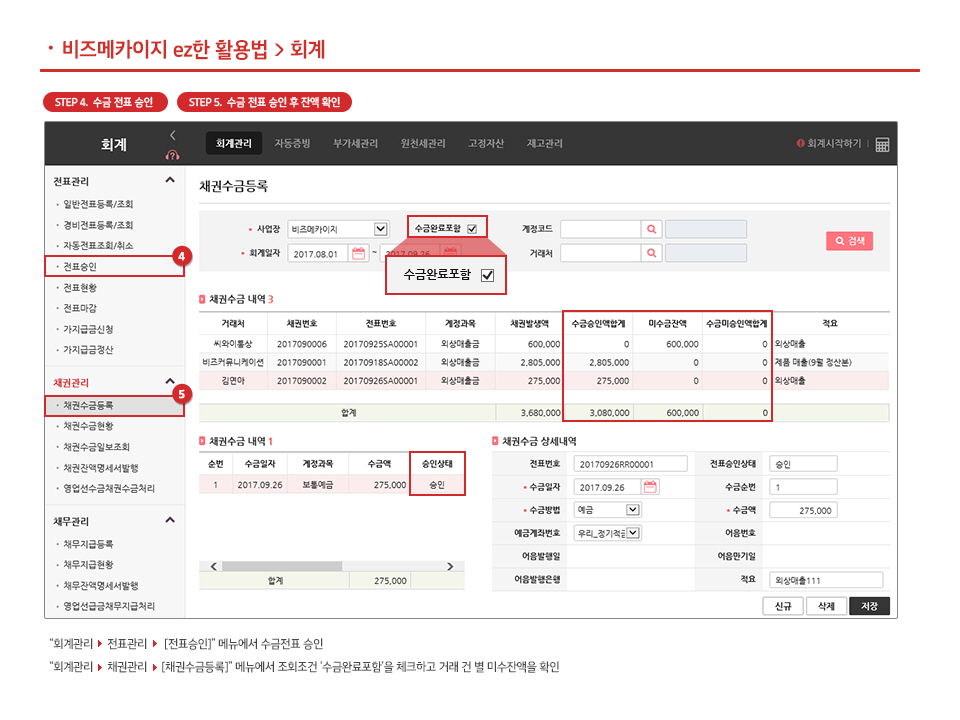Click magnifier icon beside 거래처 field

pos(651,253)
